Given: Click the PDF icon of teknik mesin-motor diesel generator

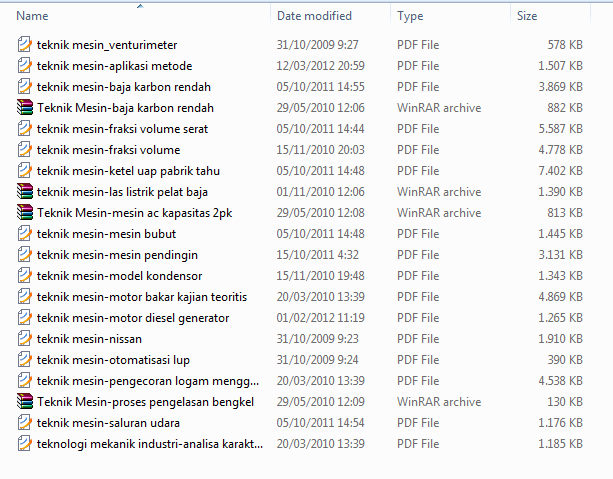Looking at the screenshot, I should 24,318.
